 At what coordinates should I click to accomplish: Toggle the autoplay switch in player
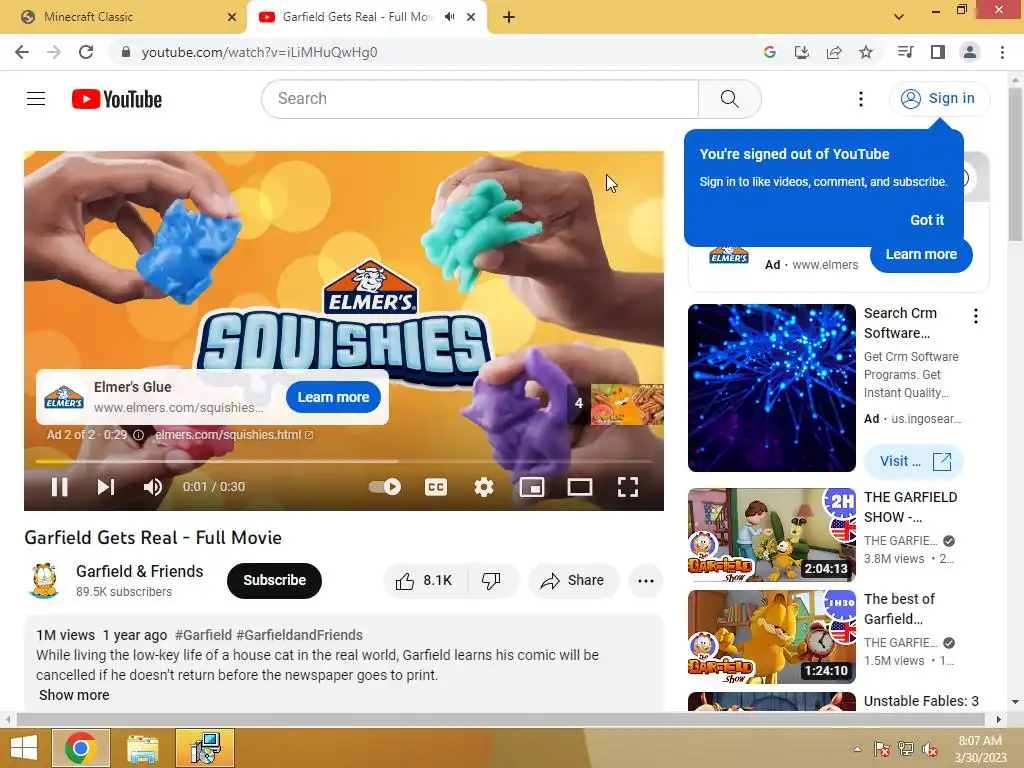tap(385, 487)
